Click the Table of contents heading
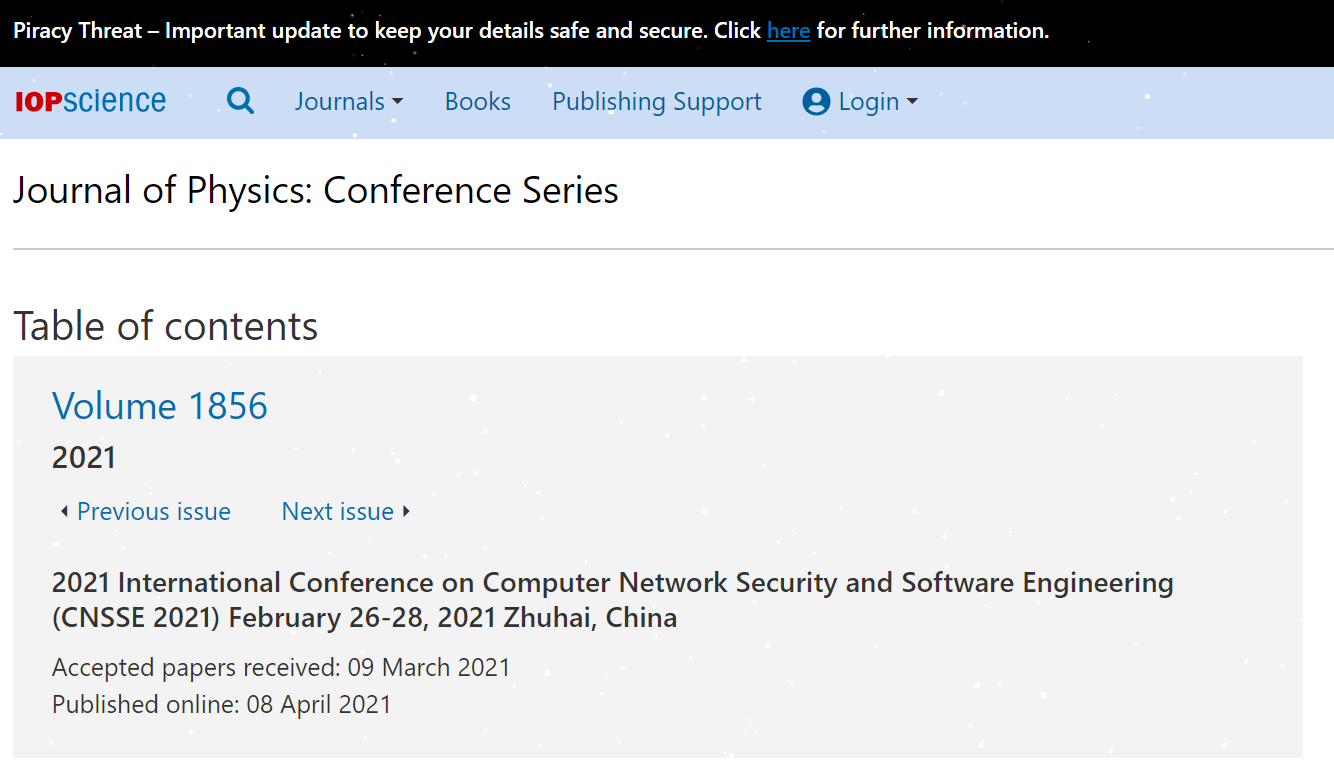 point(165,326)
